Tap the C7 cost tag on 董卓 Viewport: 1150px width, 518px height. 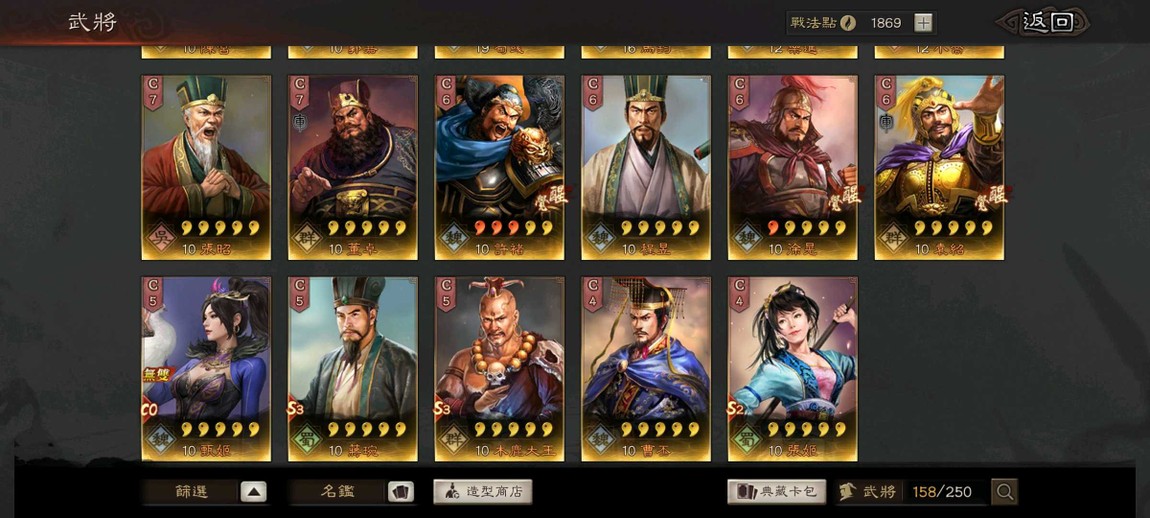(x=299, y=92)
